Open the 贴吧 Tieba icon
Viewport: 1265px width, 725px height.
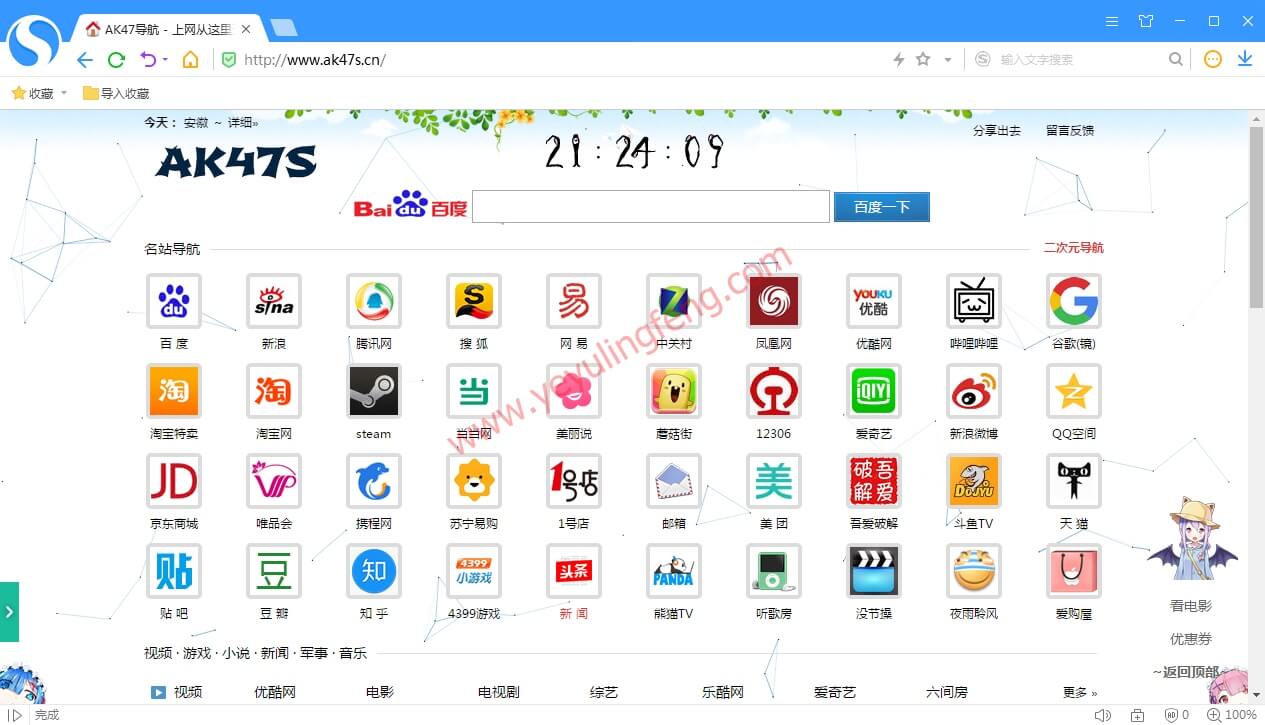pyautogui.click(x=174, y=571)
